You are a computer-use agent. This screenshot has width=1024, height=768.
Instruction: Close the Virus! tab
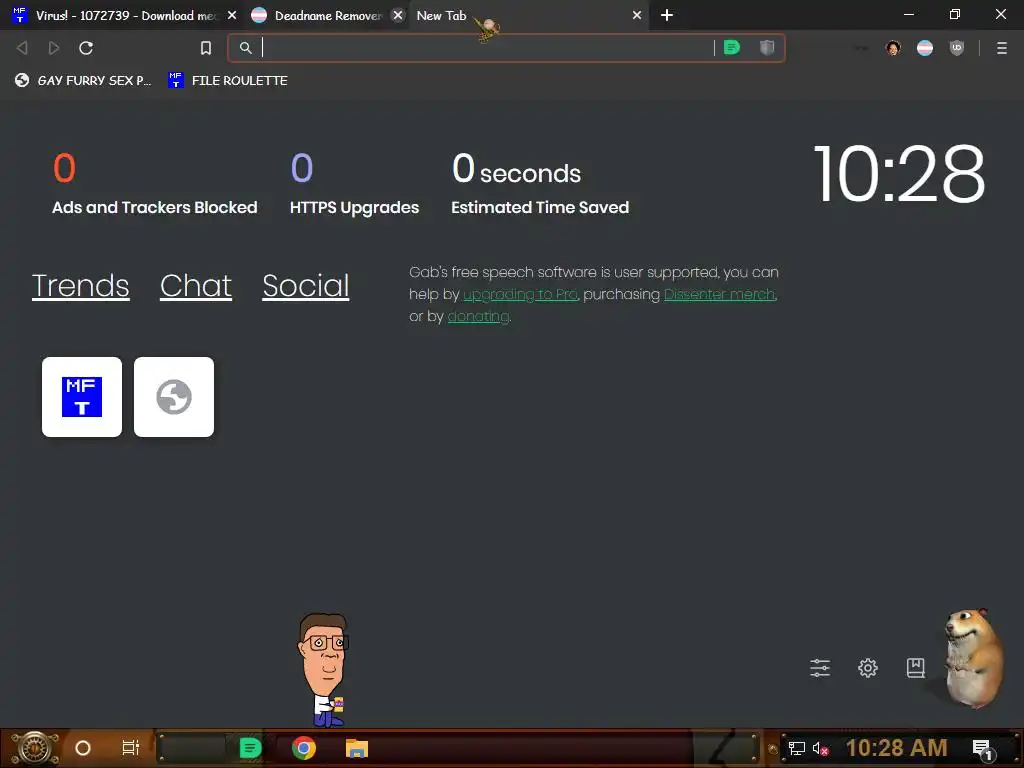[x=232, y=15]
